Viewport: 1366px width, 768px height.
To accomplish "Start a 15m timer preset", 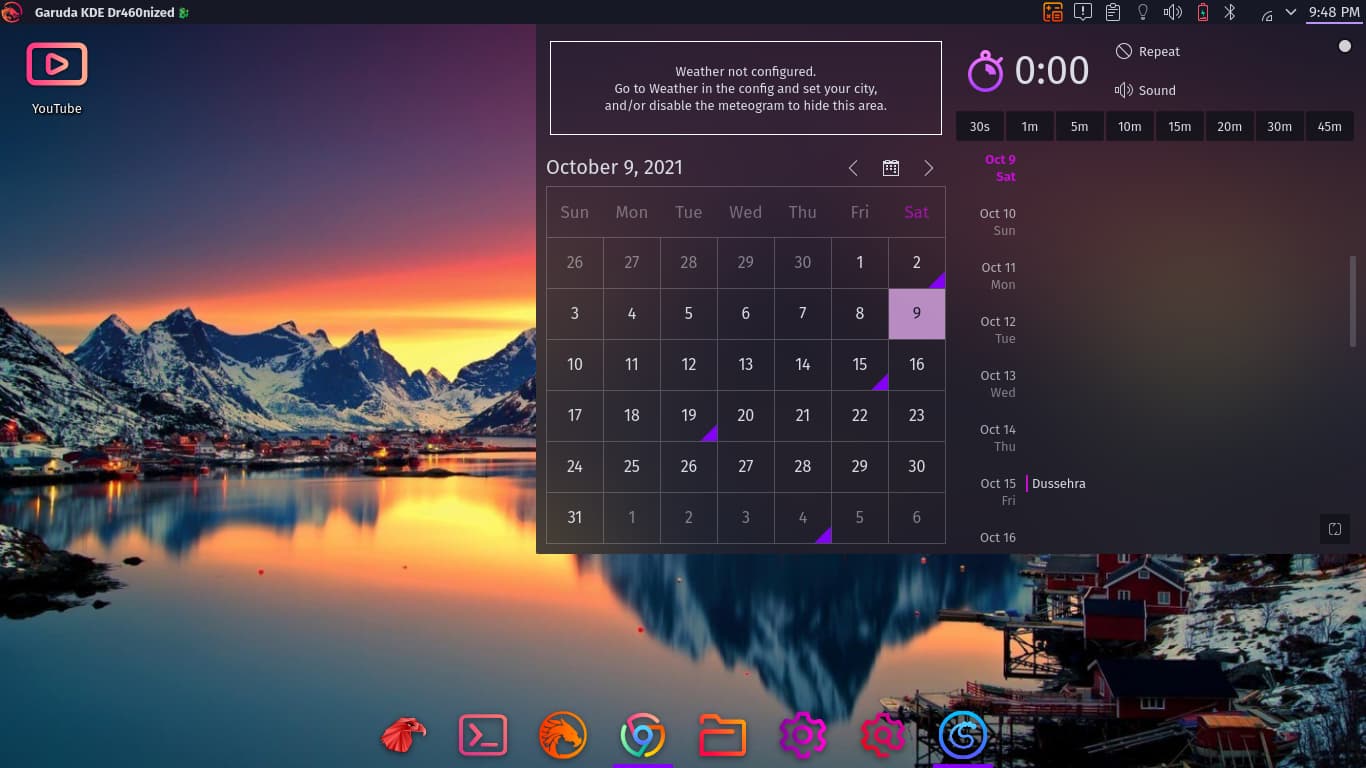I will click(1180, 126).
